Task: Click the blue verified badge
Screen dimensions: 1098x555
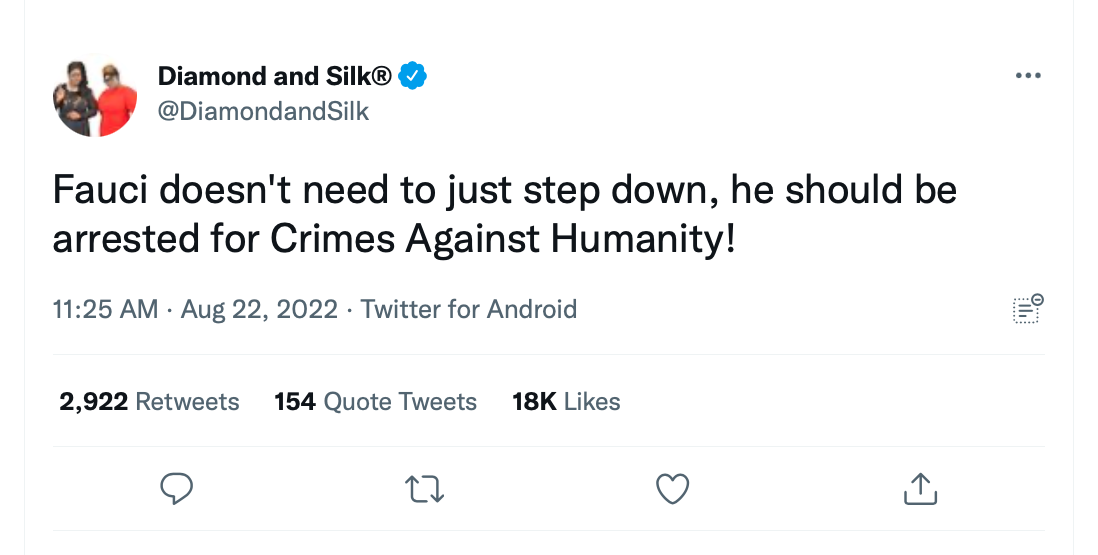Action: point(413,75)
